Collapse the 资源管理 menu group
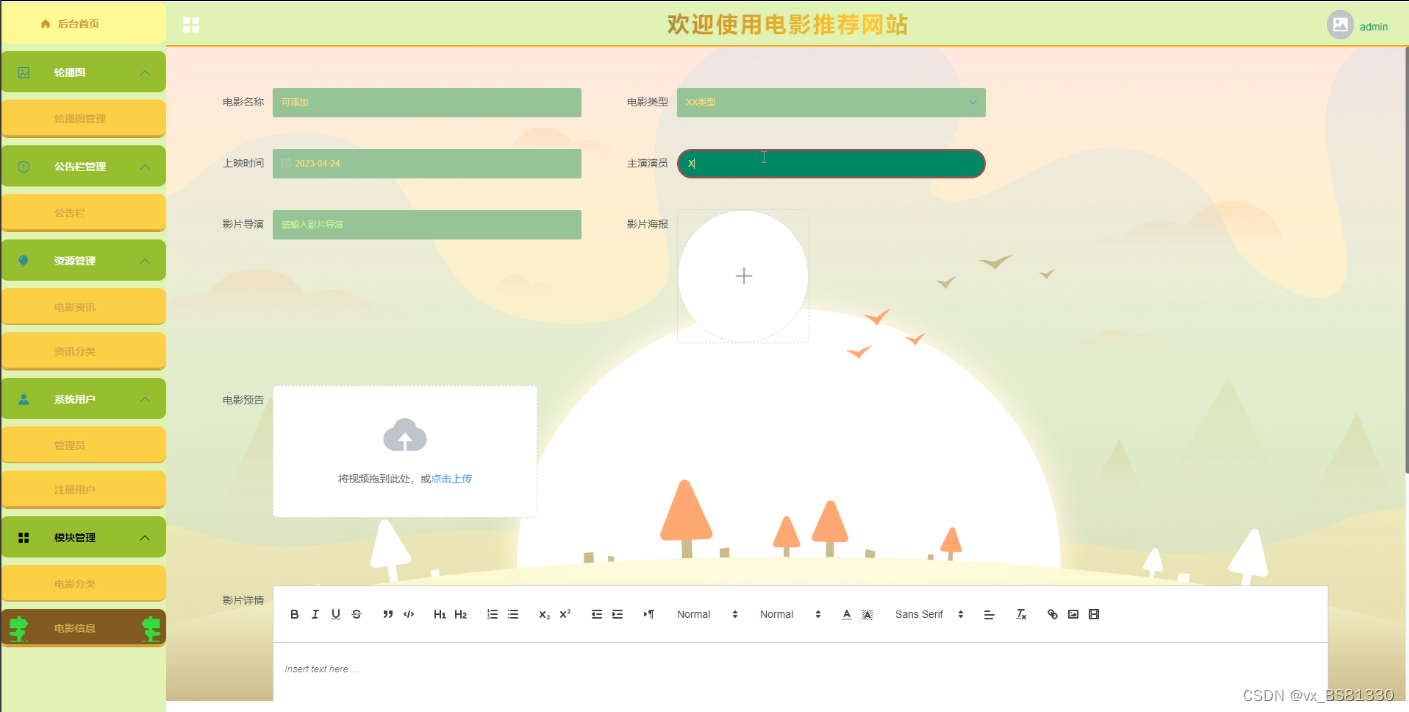1409x712 pixels. click(x=83, y=260)
